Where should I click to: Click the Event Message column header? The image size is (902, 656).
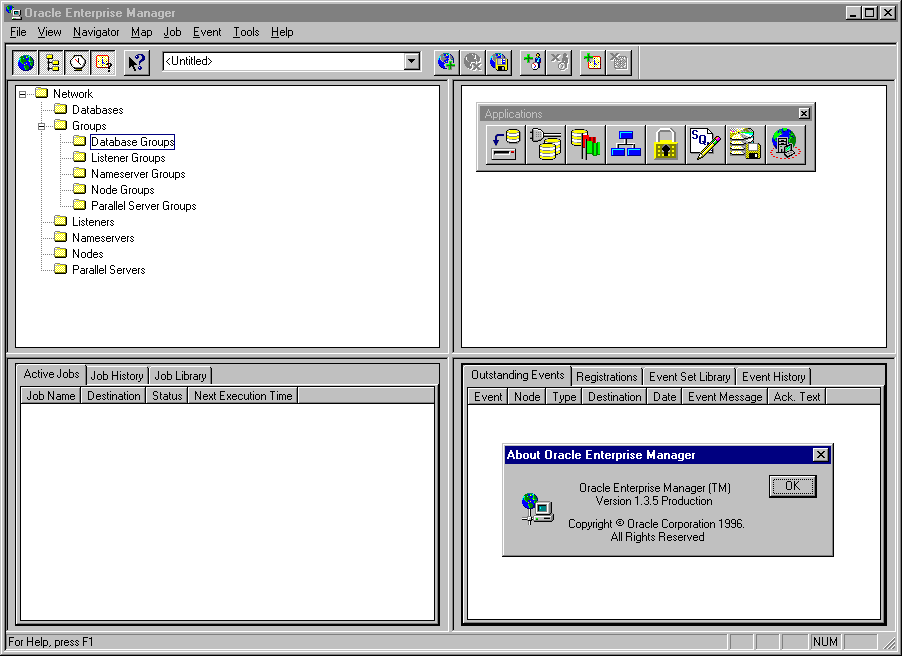pyautogui.click(x=725, y=397)
